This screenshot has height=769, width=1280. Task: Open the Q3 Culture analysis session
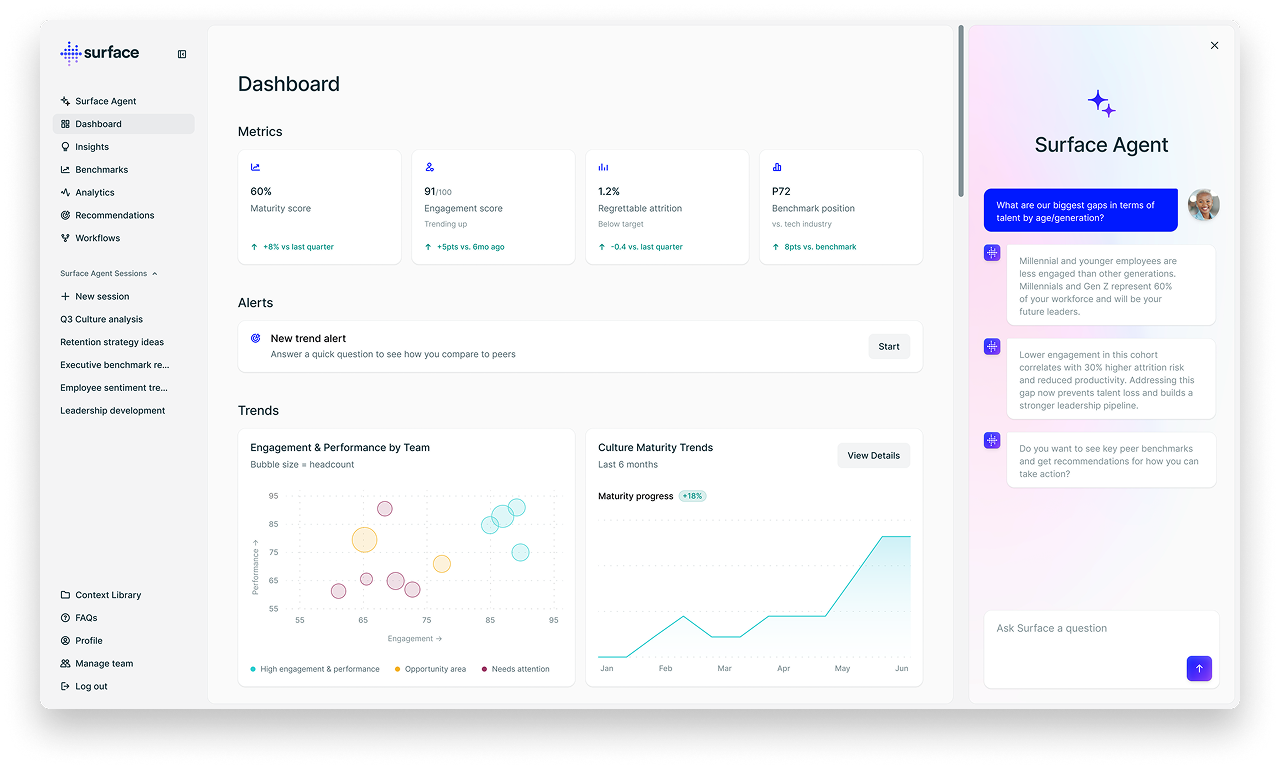click(101, 320)
